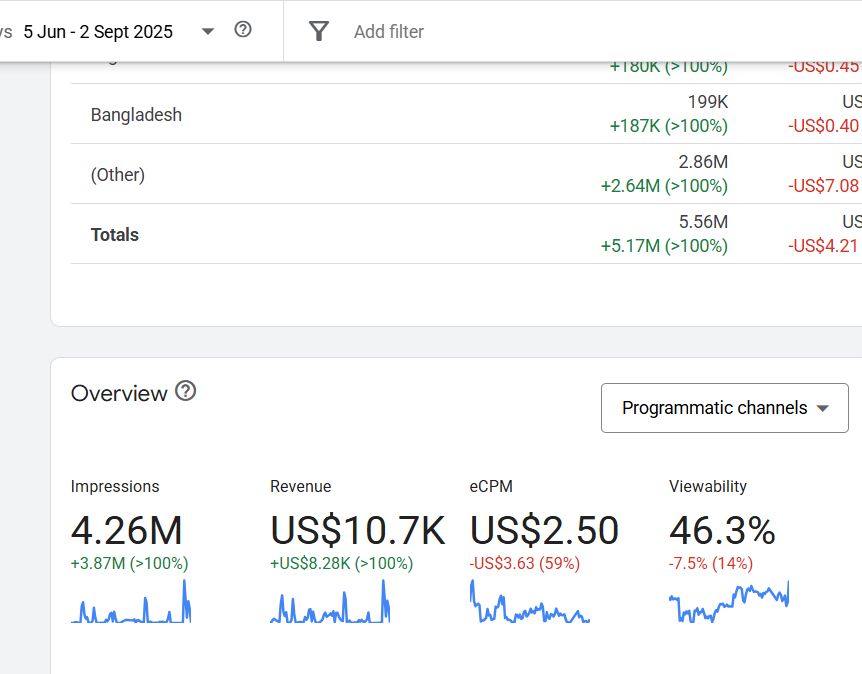Click the 4.26M Impressions value
Image resolution: width=862 pixels, height=674 pixels.
pos(126,530)
